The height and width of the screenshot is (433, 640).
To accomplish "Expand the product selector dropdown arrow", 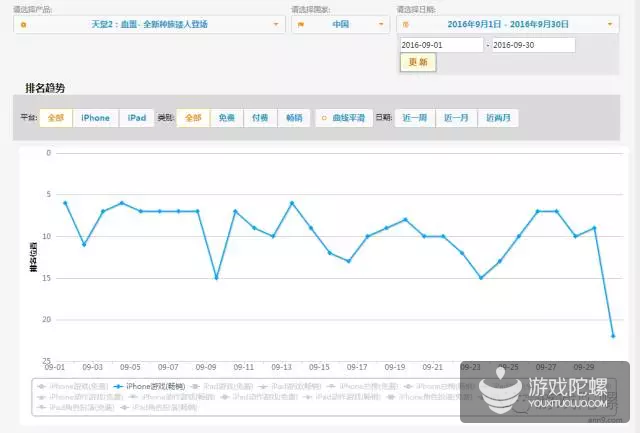I will point(276,24).
